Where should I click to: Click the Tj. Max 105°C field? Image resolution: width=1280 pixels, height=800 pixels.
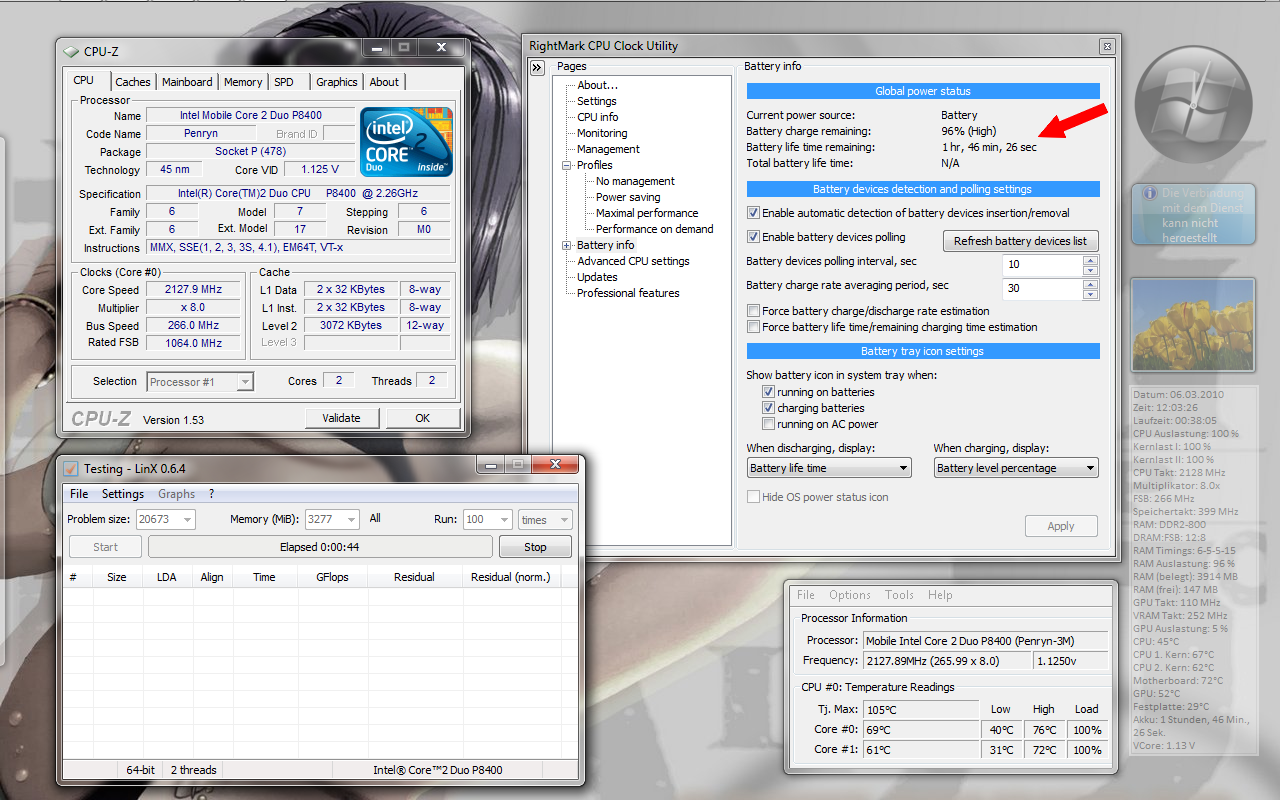pos(920,709)
